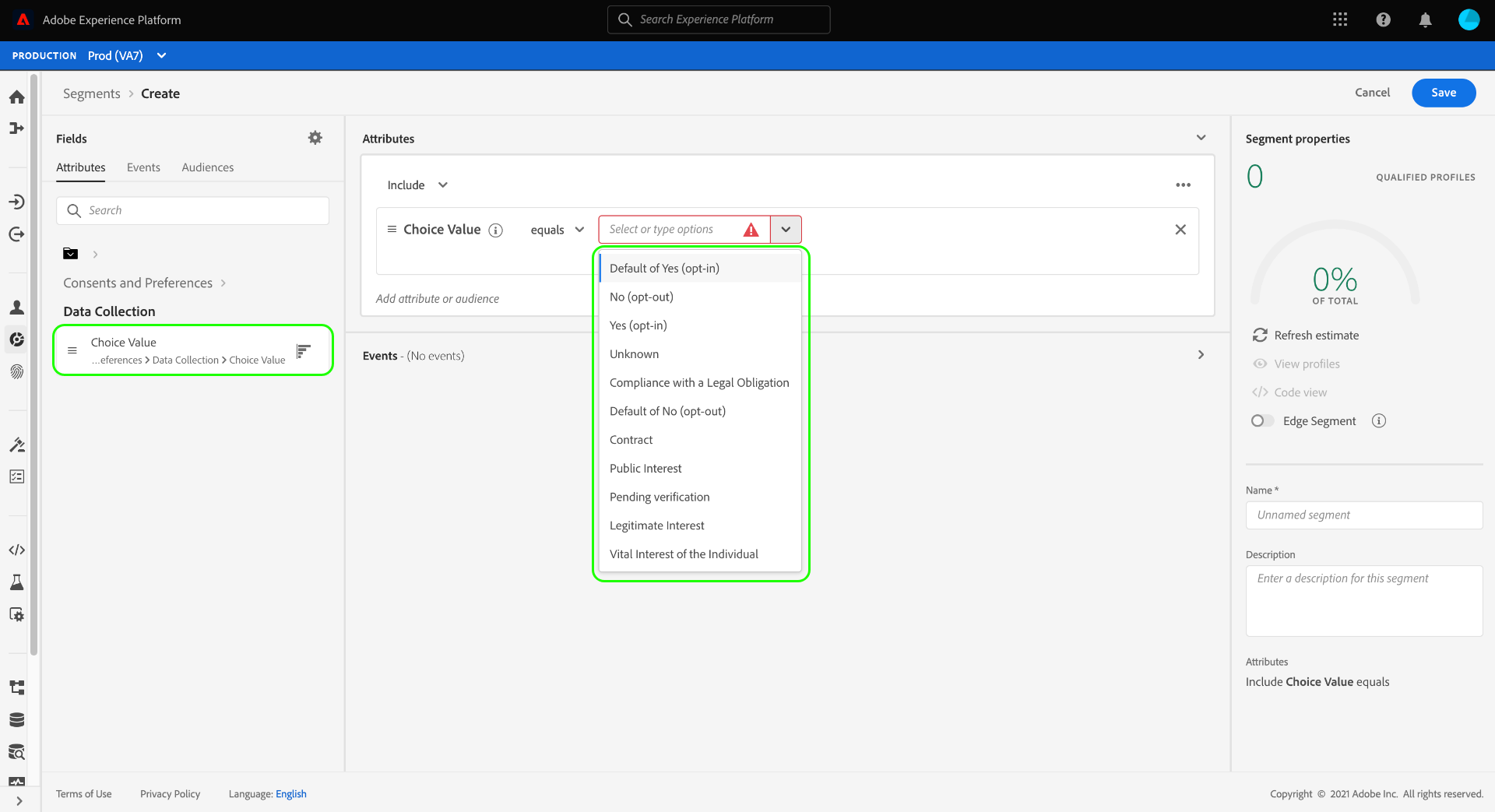
Task: Select 'No (opt-out)' option
Action: pyautogui.click(x=700, y=297)
